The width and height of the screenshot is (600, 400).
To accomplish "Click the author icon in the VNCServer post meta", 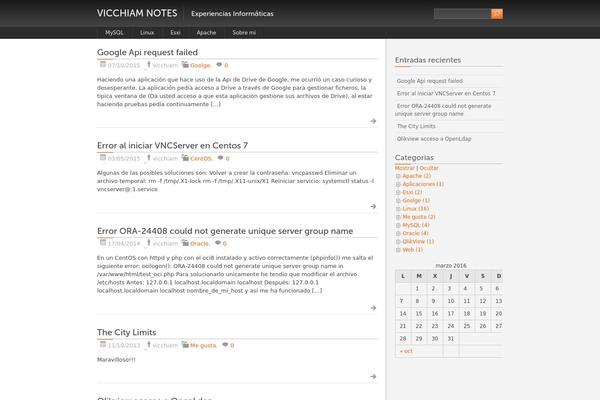I will (x=148, y=158).
